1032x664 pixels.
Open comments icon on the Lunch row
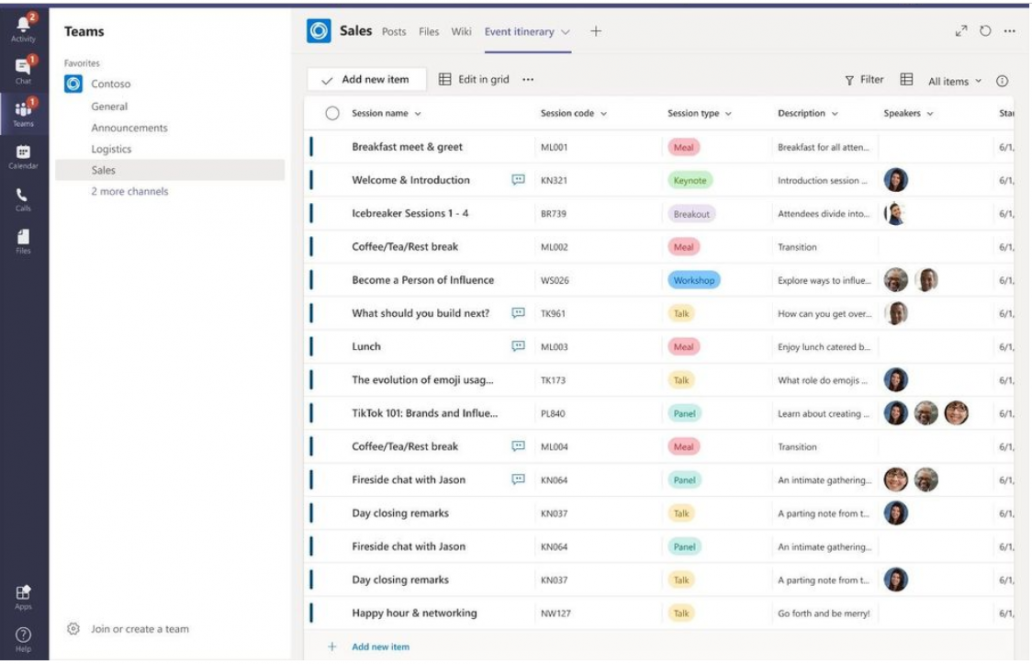pos(519,346)
